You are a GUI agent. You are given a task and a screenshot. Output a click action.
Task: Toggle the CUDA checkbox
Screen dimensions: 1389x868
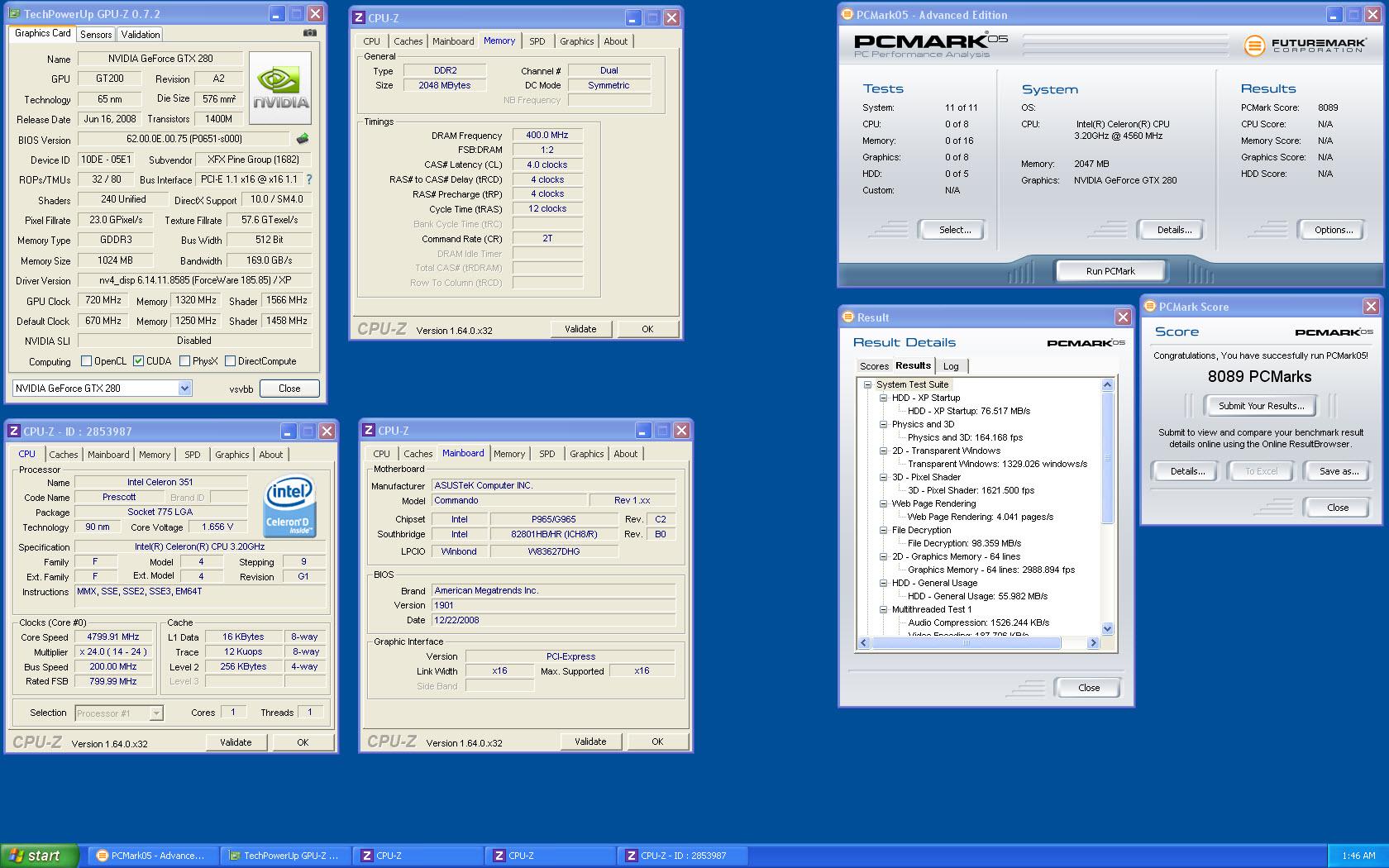pyautogui.click(x=139, y=361)
